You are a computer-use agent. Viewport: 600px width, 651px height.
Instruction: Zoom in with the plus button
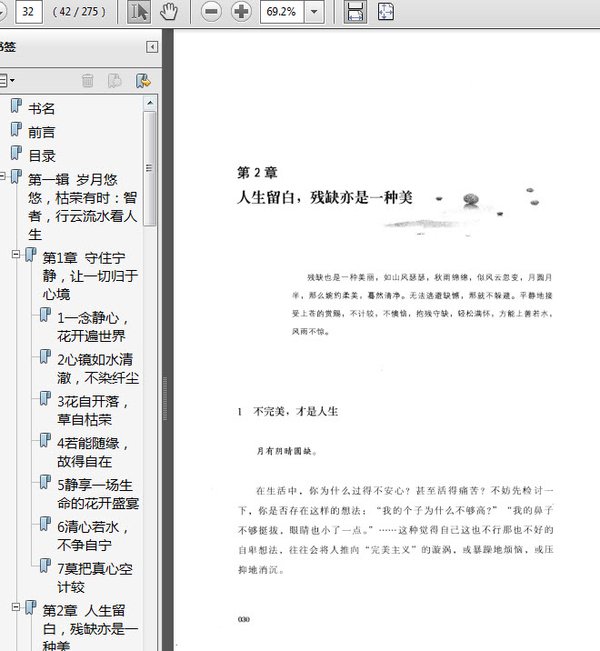coord(241,12)
